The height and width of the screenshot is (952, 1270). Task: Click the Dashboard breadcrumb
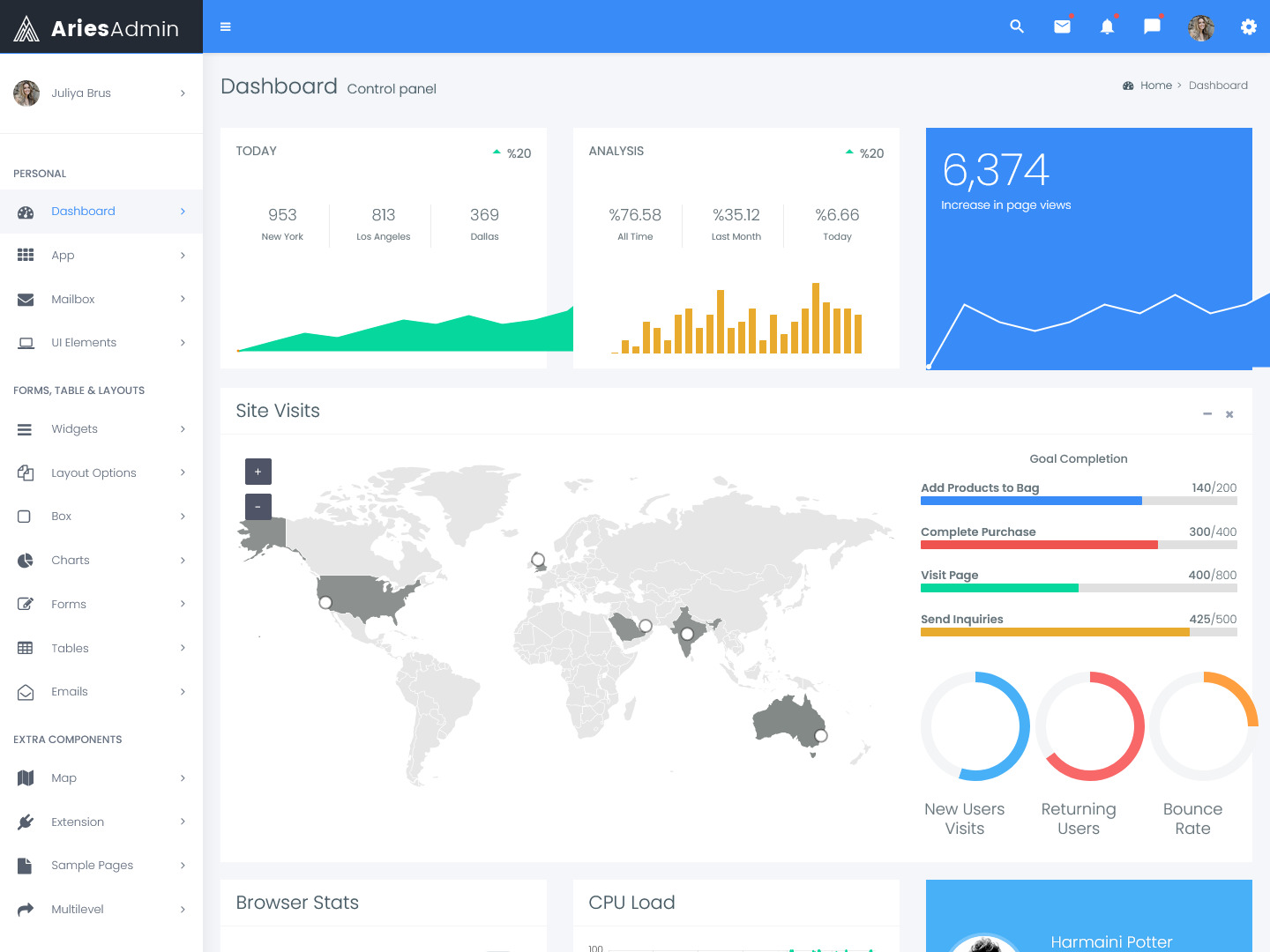(1218, 86)
